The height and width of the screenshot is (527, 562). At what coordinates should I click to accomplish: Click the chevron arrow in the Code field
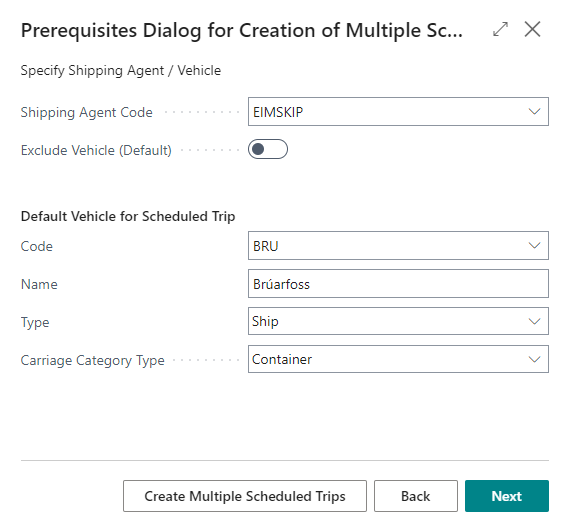[x=534, y=246]
